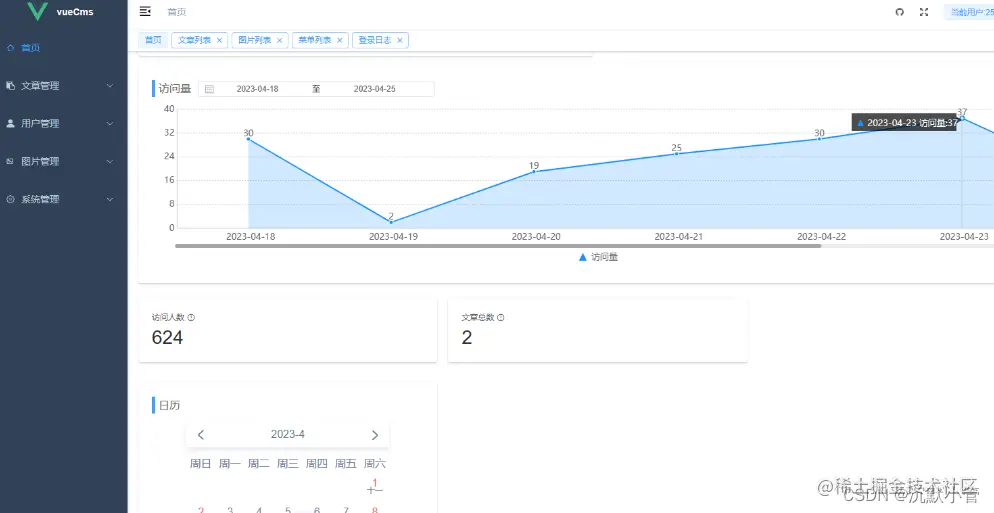Click the 文章管理 document icon

point(10,85)
